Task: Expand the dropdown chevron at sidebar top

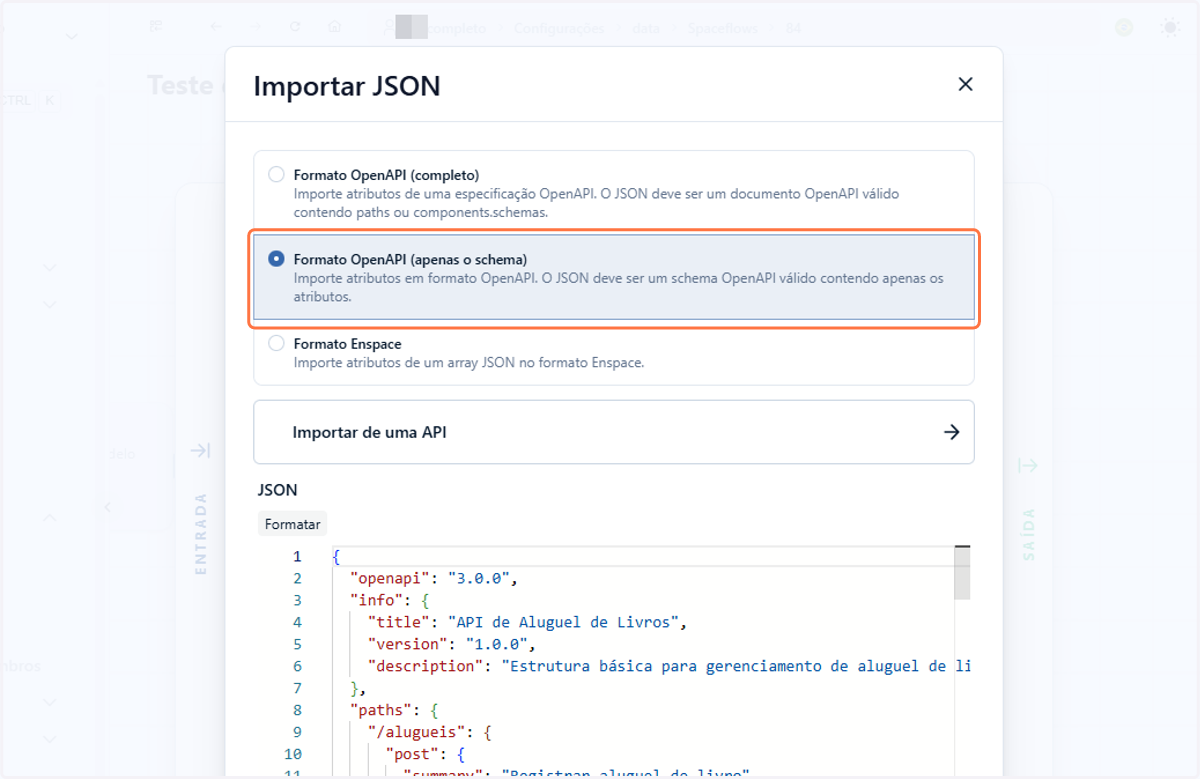Action: (71, 37)
